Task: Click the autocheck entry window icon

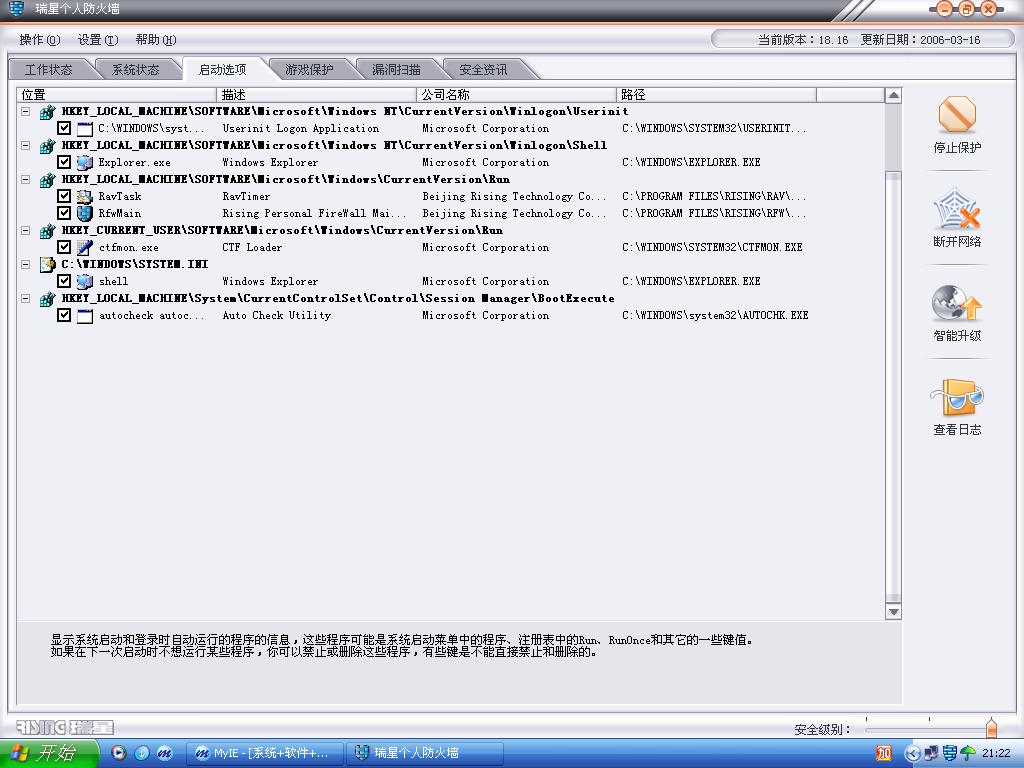Action: pyautogui.click(x=85, y=315)
